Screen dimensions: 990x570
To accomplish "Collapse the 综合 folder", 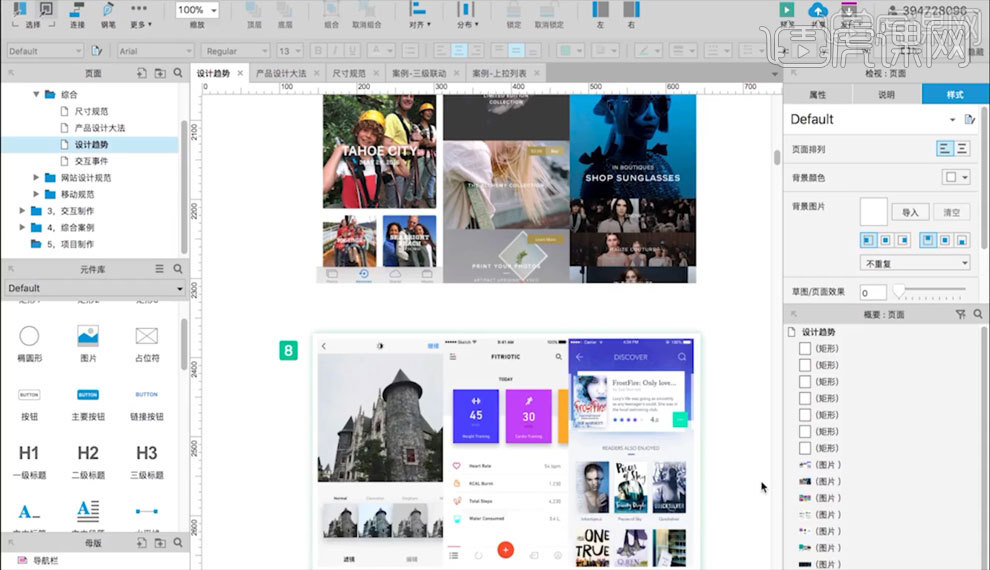I will 36,94.
